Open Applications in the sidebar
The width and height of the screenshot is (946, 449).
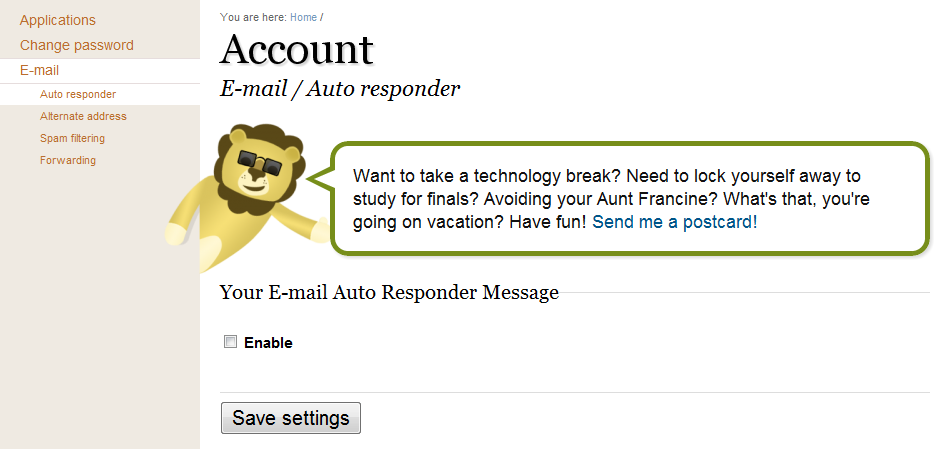(58, 20)
